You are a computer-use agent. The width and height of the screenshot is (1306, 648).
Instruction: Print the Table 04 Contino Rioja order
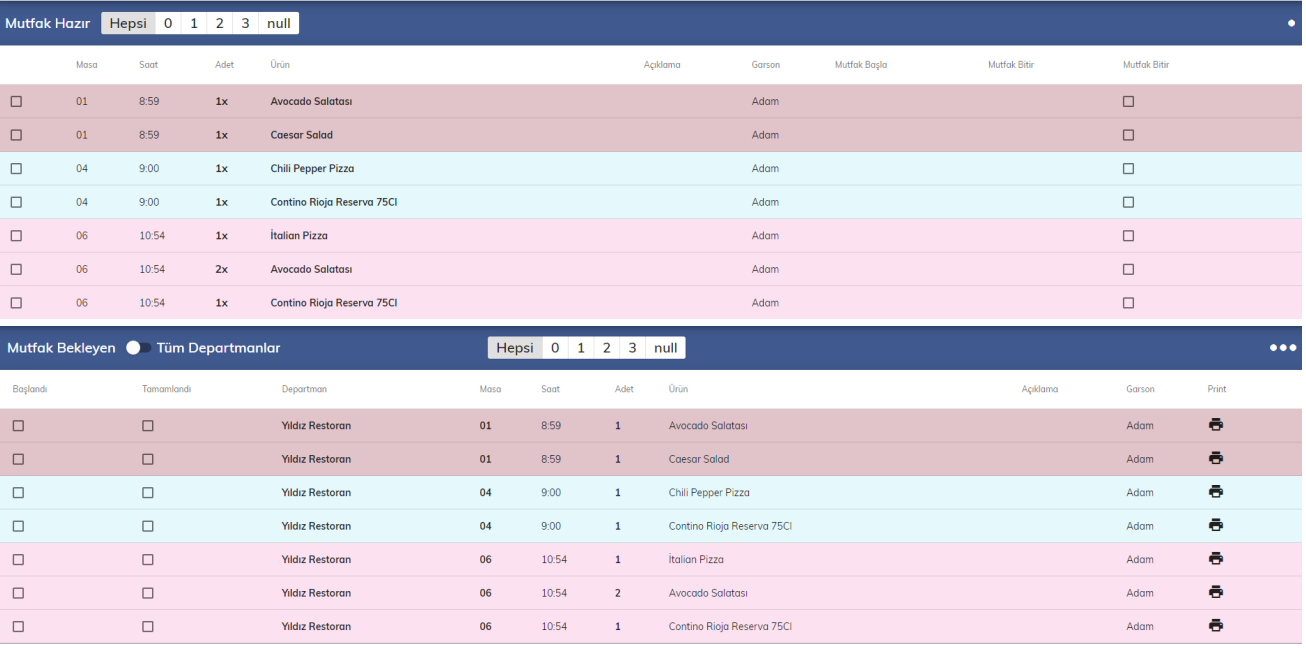pos(1215,526)
